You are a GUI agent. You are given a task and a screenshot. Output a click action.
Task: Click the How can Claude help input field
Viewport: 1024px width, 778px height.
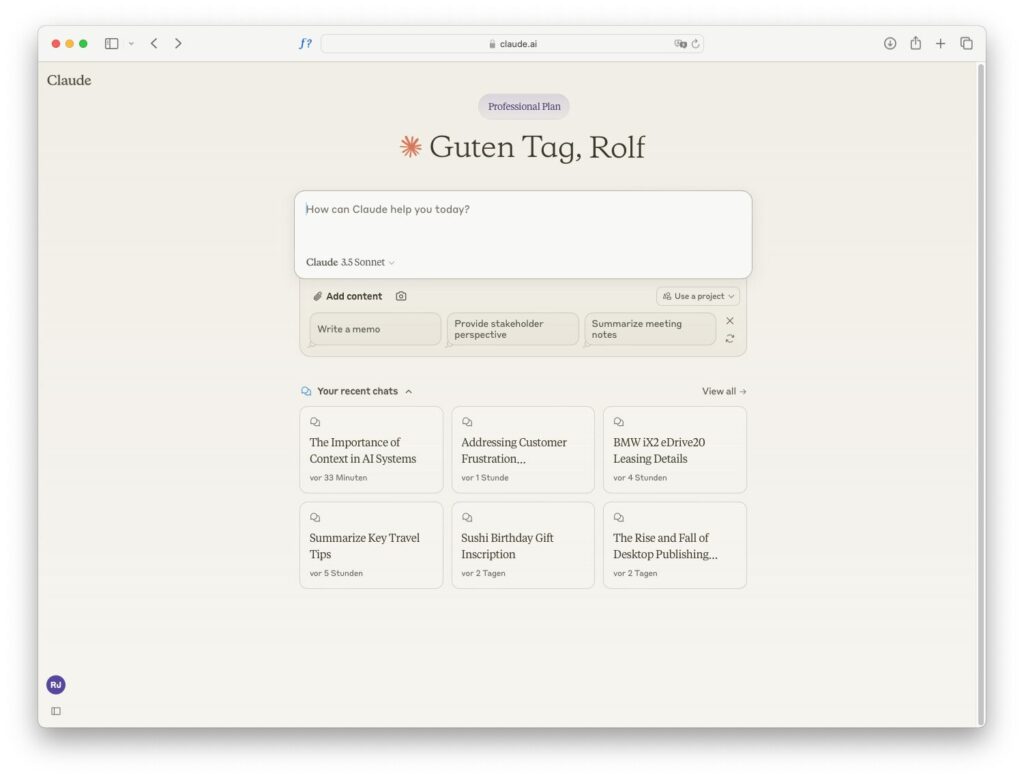523,222
